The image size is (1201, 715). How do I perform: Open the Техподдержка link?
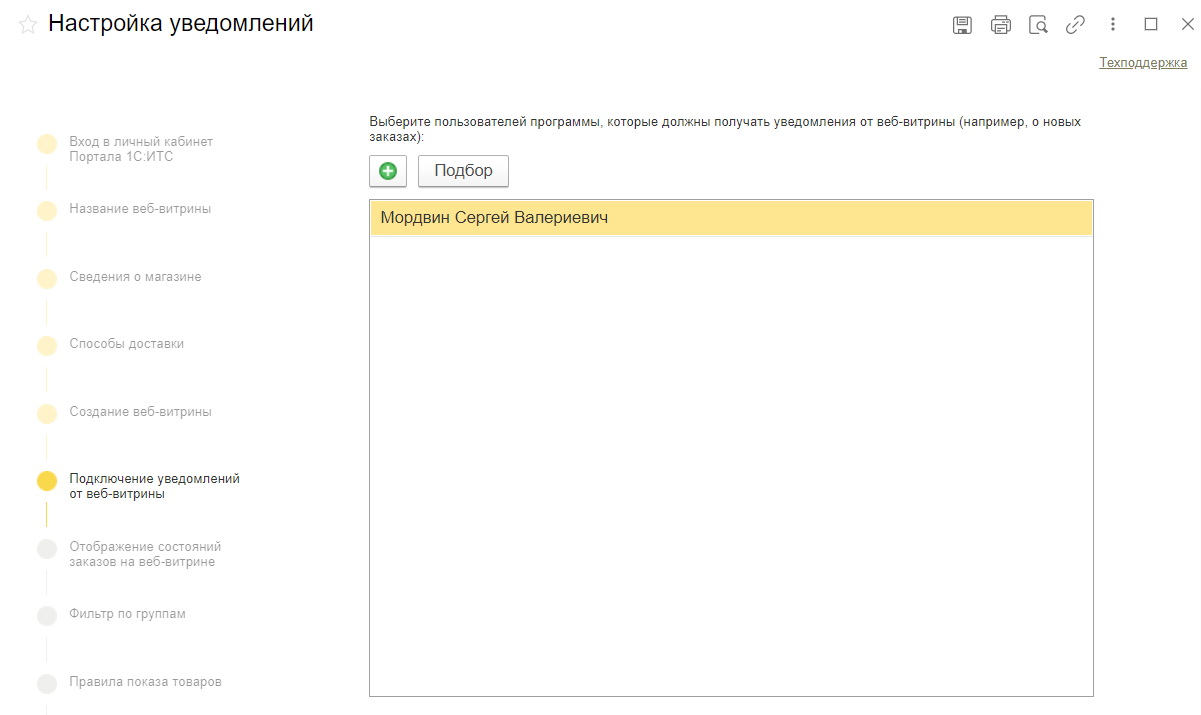pyautogui.click(x=1143, y=63)
